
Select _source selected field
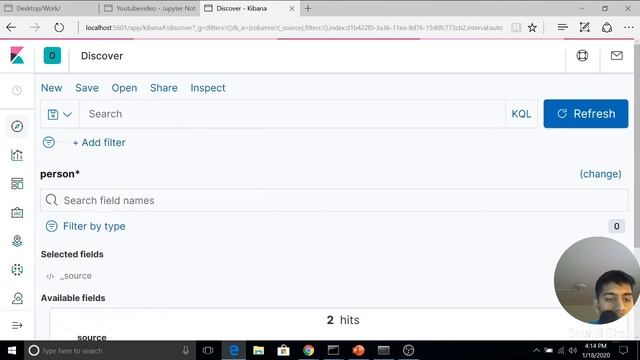point(76,276)
